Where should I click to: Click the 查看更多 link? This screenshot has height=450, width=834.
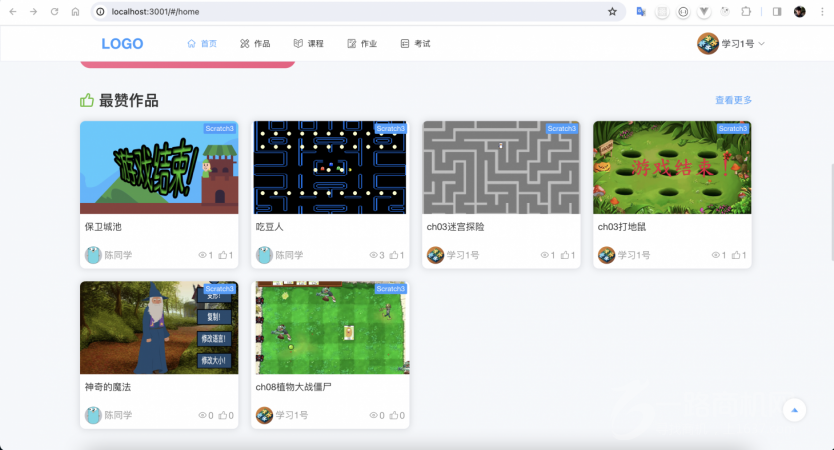[733, 100]
